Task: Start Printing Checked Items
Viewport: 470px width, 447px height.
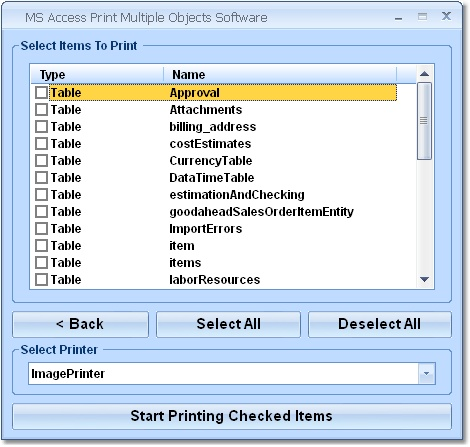Action: pos(232,416)
